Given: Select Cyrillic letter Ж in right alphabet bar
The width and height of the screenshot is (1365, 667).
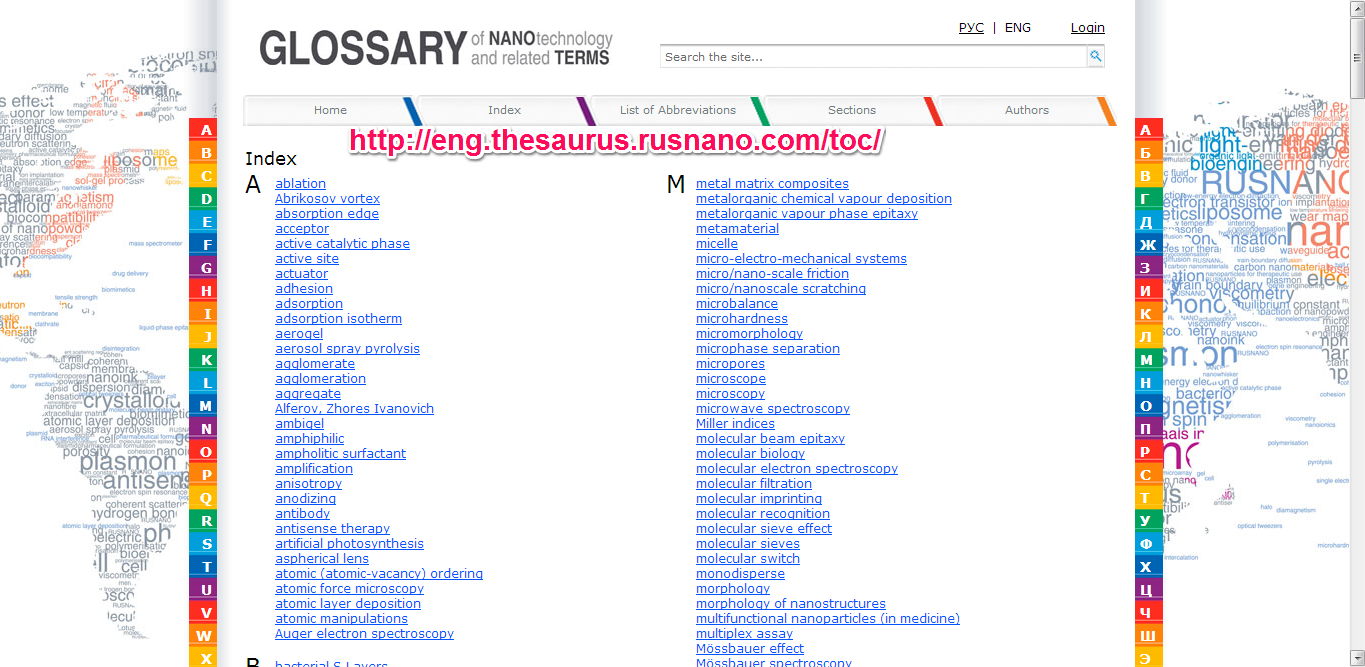Looking at the screenshot, I should (1146, 245).
